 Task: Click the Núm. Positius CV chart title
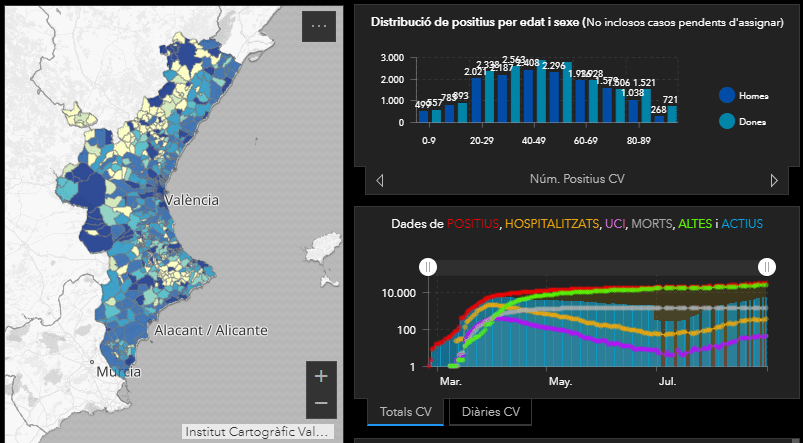point(576,180)
